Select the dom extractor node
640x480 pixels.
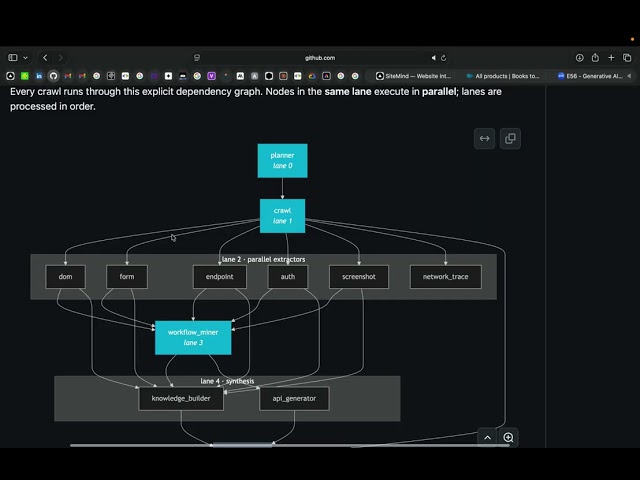[x=65, y=277]
